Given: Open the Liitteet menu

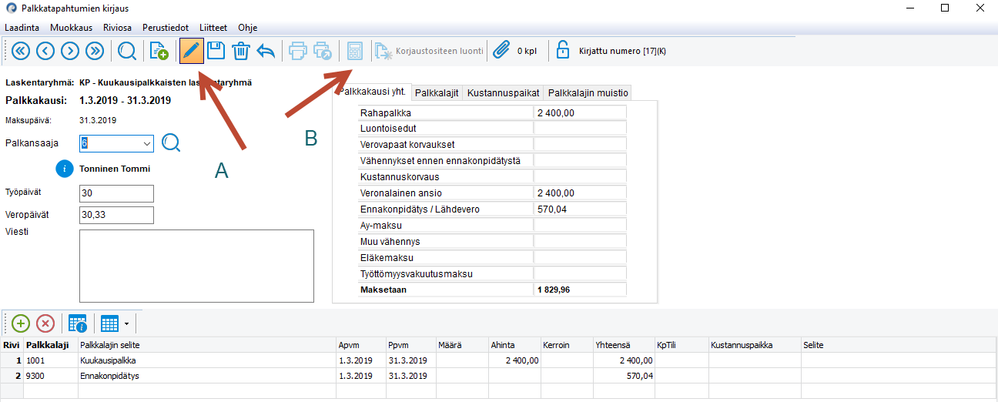Looking at the screenshot, I should (x=213, y=28).
